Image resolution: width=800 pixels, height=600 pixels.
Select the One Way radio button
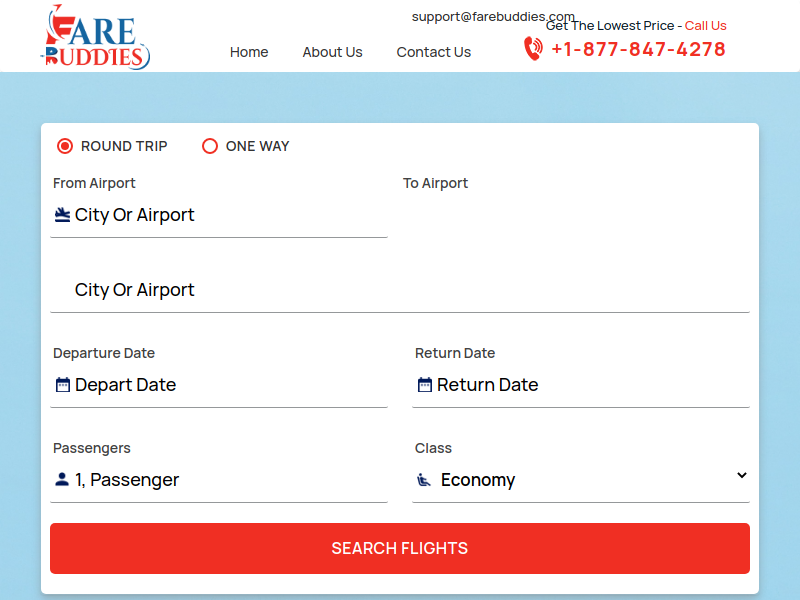point(210,146)
